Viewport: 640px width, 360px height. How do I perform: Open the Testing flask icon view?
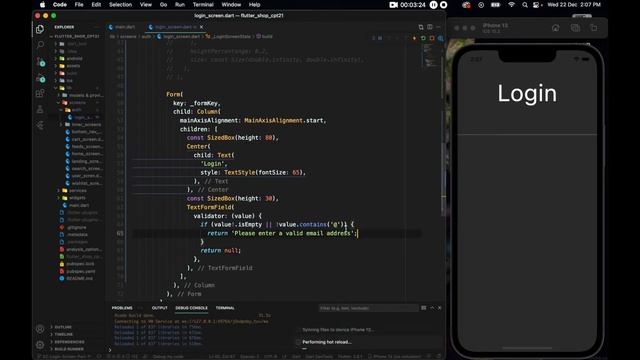coord(40,109)
